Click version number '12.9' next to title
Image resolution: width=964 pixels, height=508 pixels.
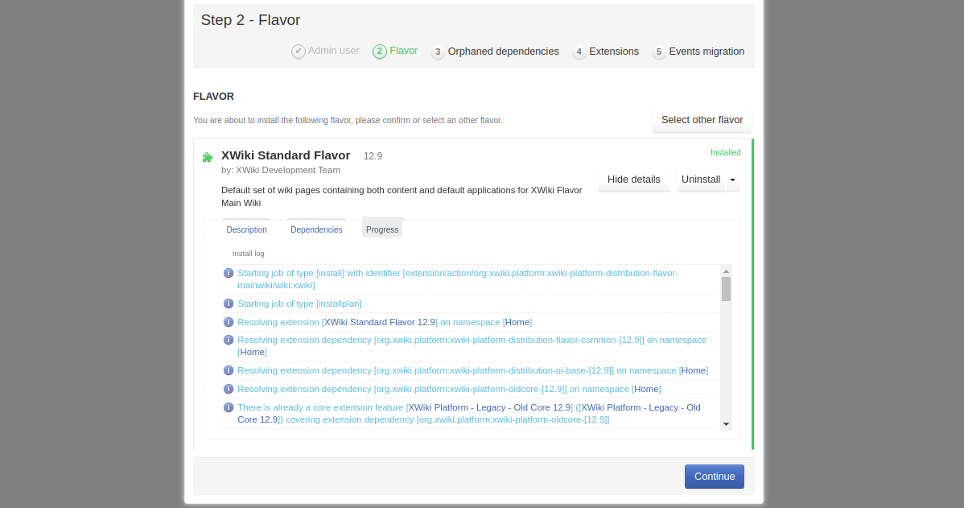373,156
